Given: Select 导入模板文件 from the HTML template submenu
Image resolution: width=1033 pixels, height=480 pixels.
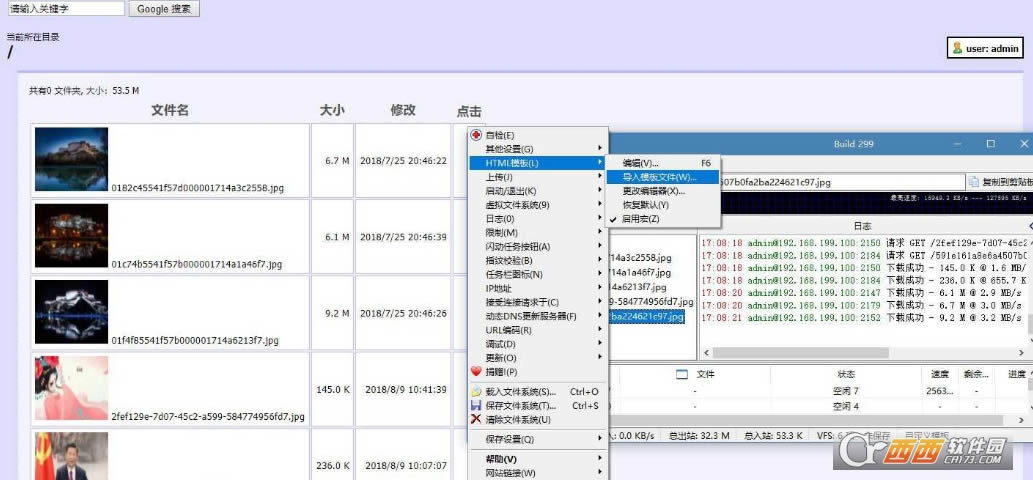Looking at the screenshot, I should tap(657, 177).
